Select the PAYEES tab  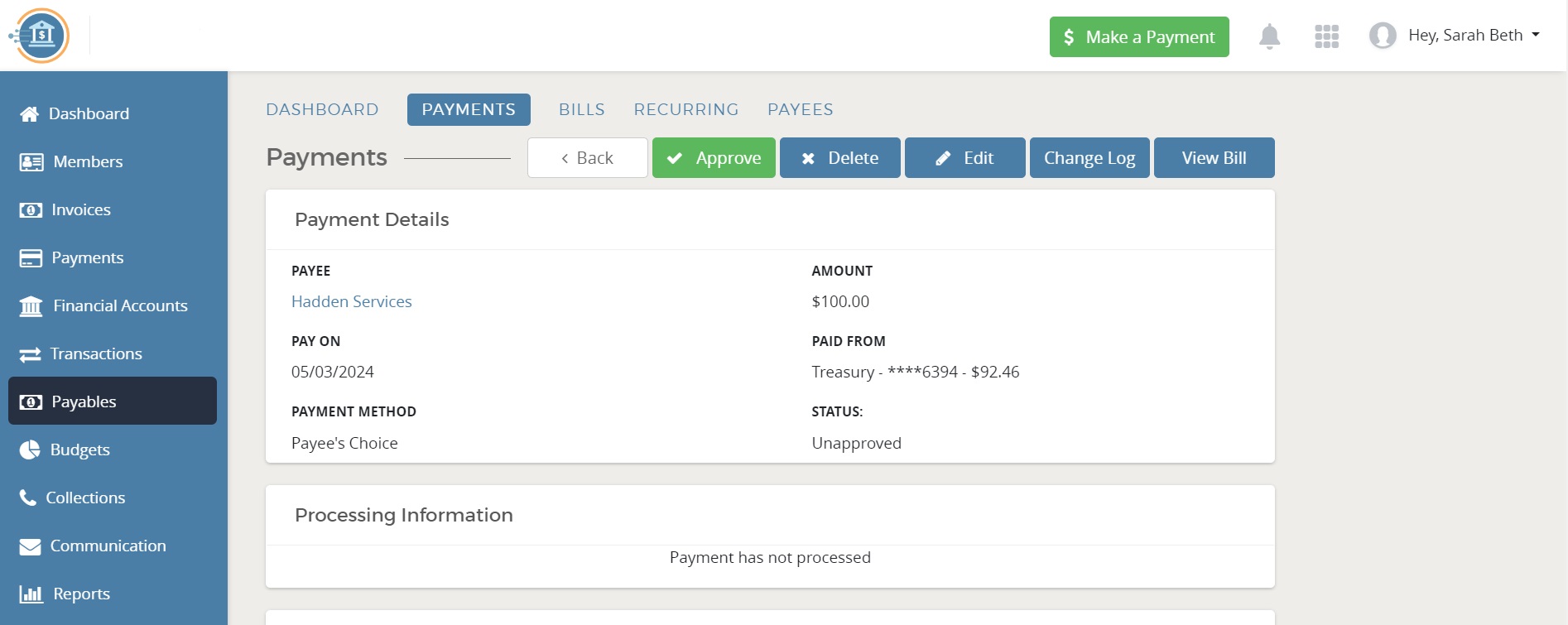point(800,109)
